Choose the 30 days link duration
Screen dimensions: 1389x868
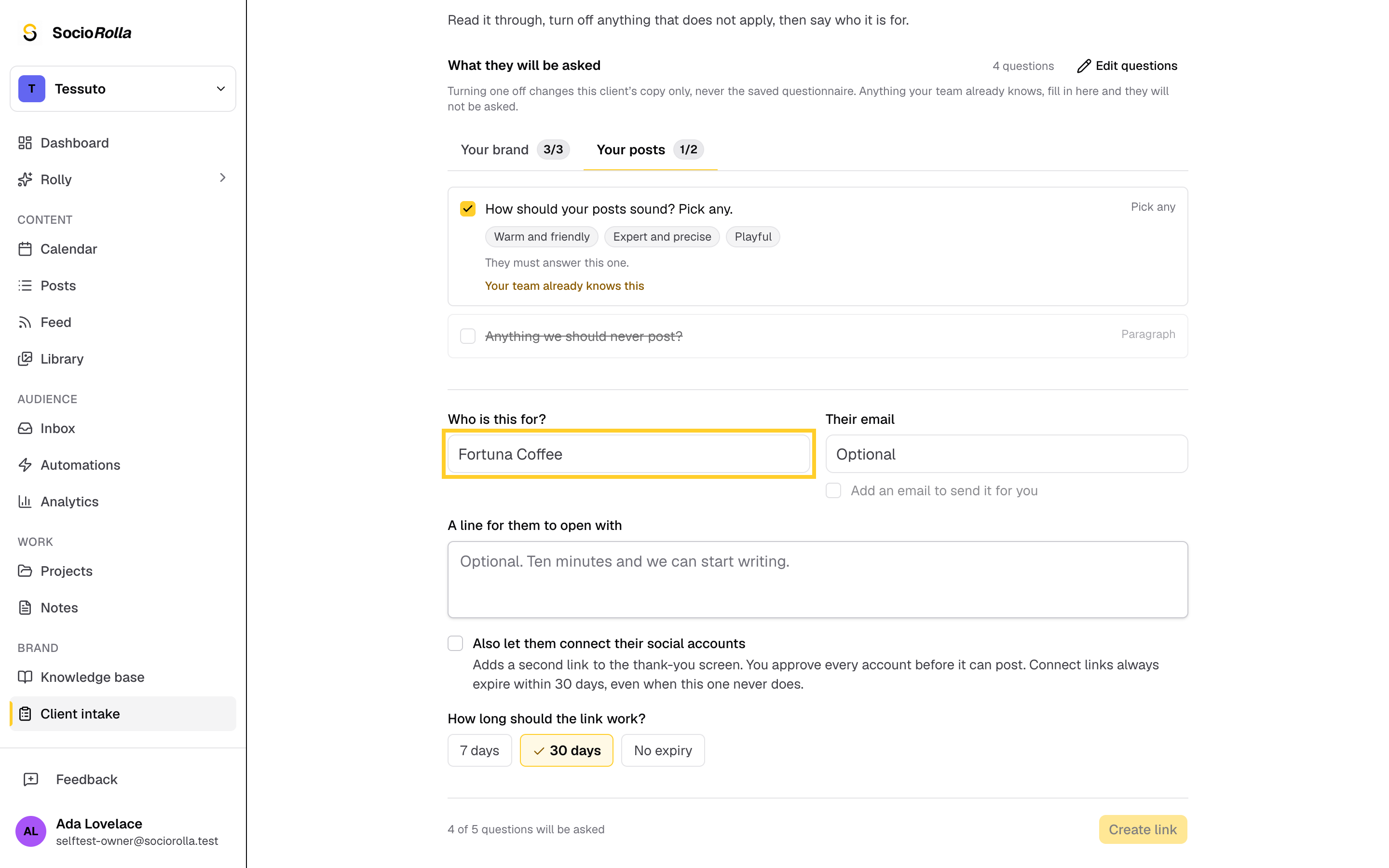(567, 750)
